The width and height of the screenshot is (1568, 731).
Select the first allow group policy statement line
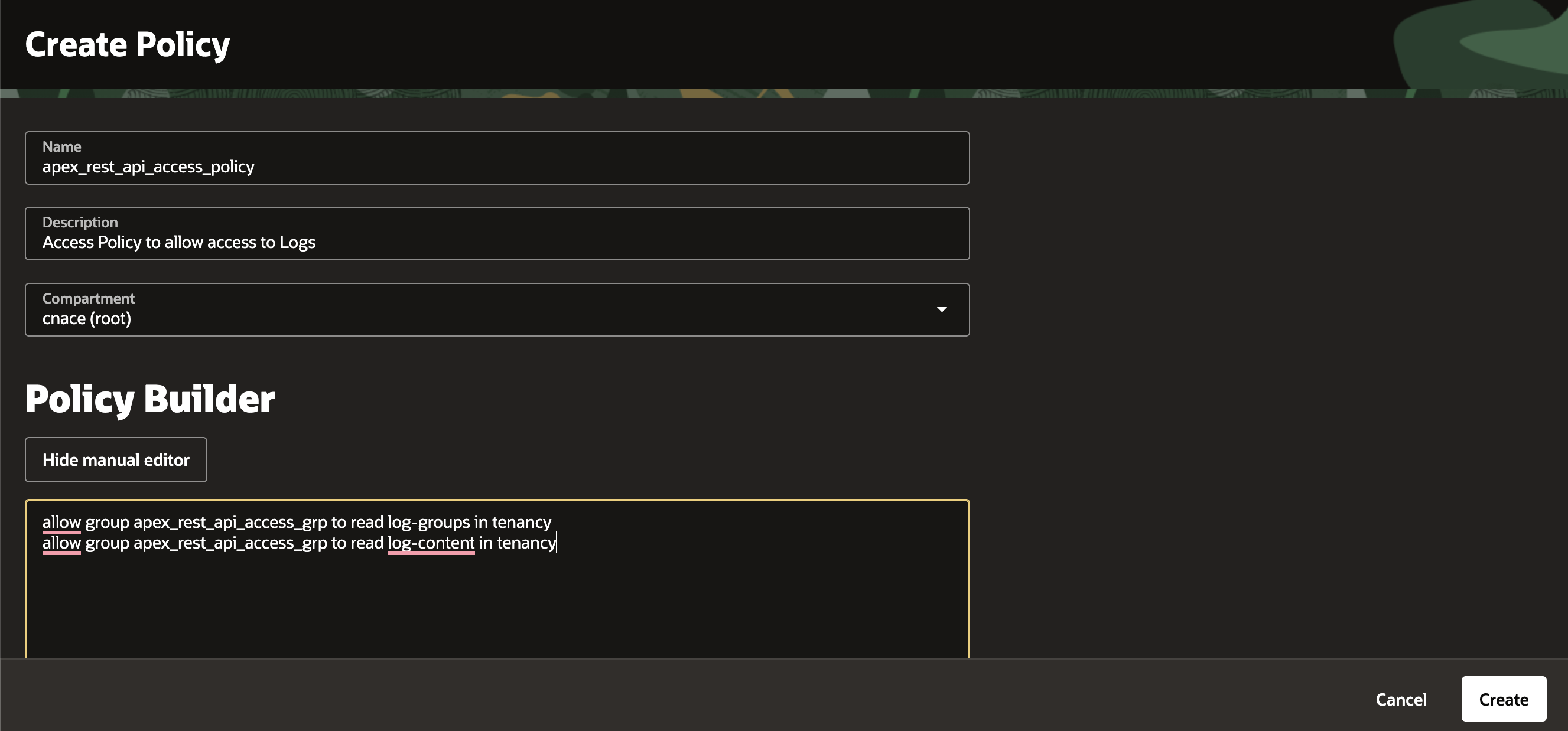297,521
